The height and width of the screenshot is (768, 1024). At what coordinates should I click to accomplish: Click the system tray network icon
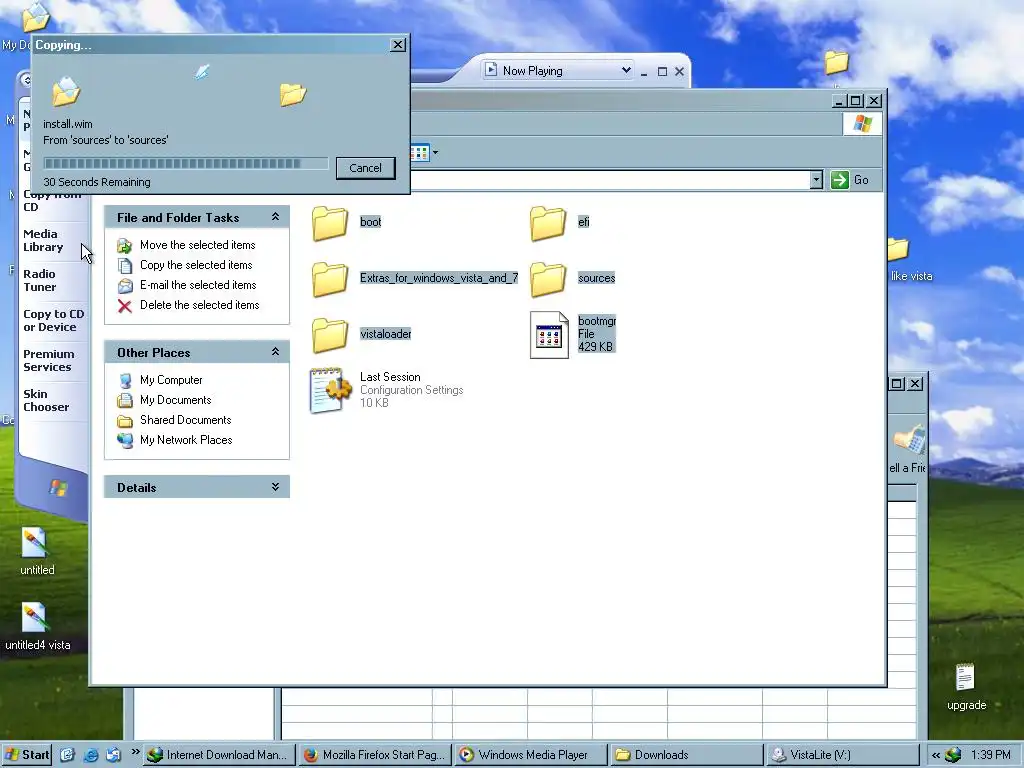click(x=953, y=755)
